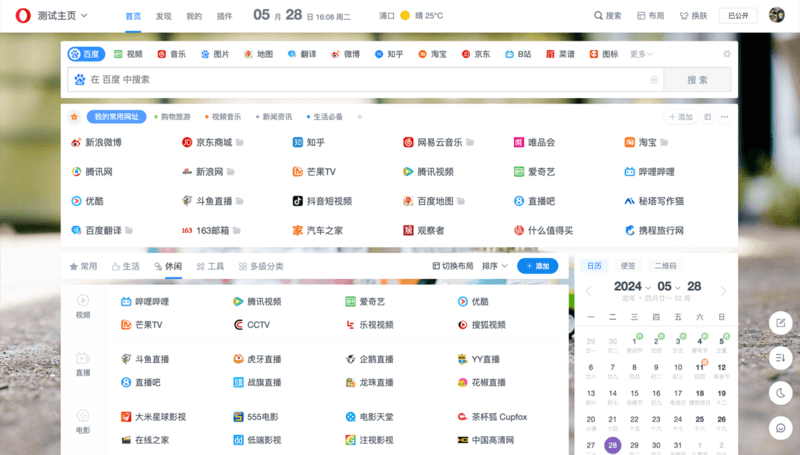Click the 新浪微博 site icon
800x455 pixels.
pyautogui.click(x=76, y=142)
